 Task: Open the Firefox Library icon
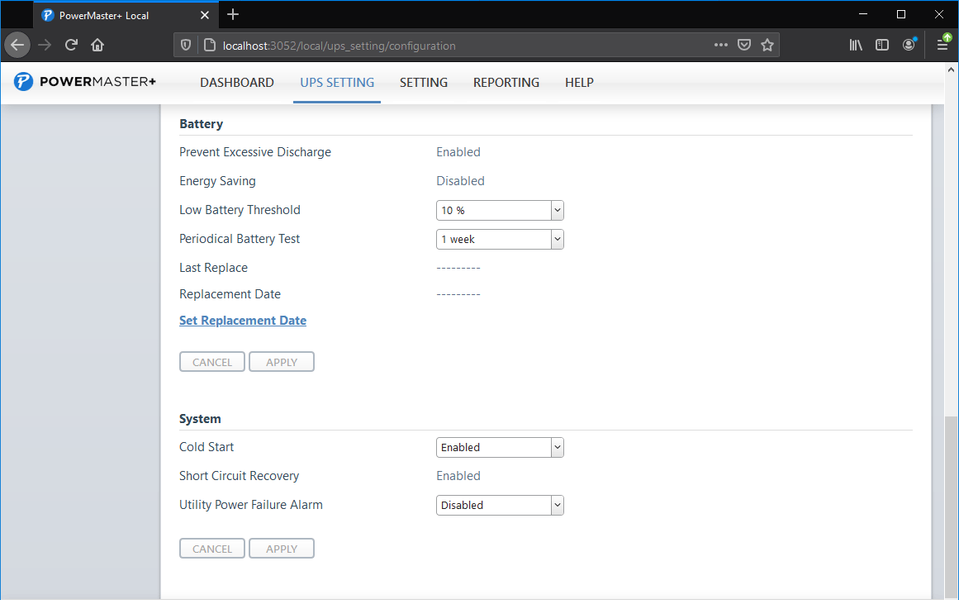click(856, 45)
